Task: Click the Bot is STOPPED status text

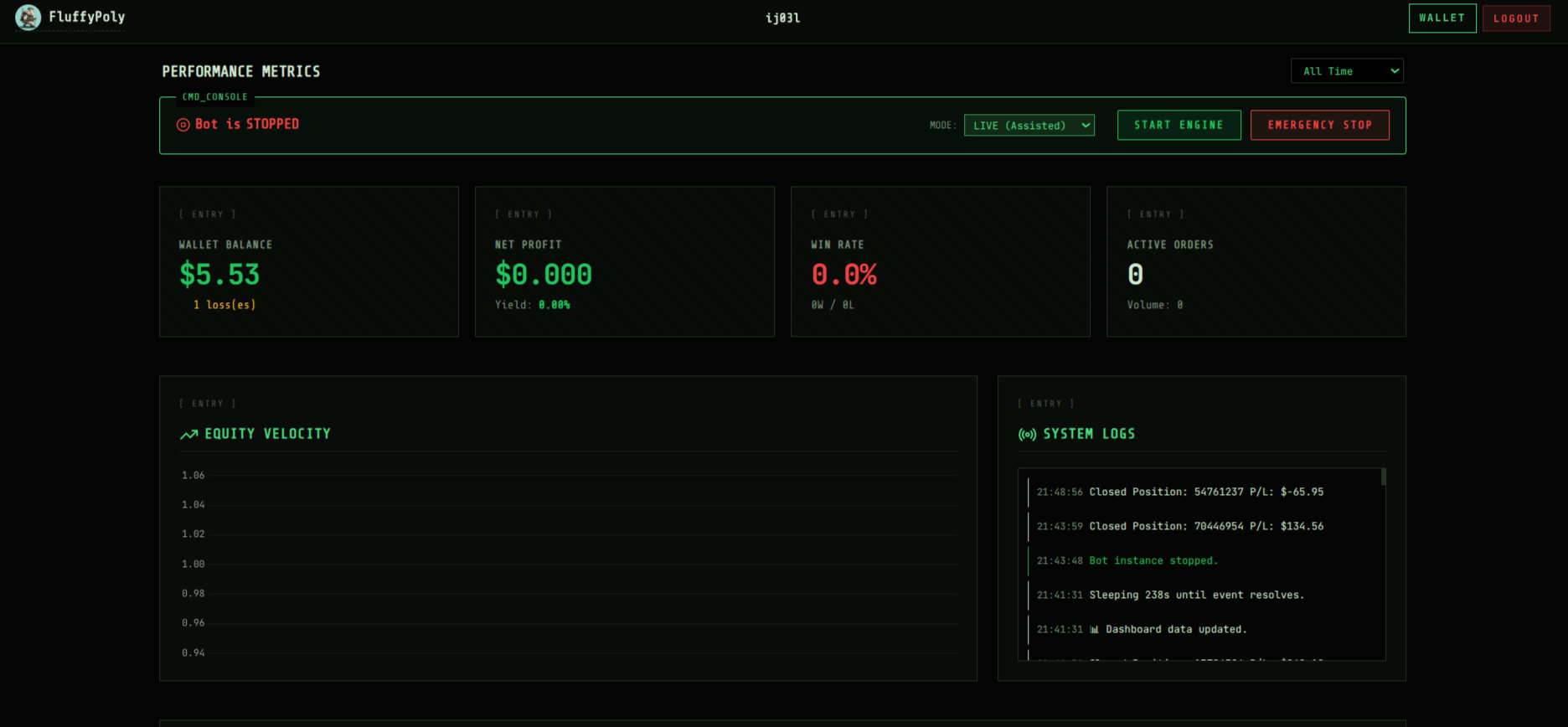Action: click(x=247, y=124)
